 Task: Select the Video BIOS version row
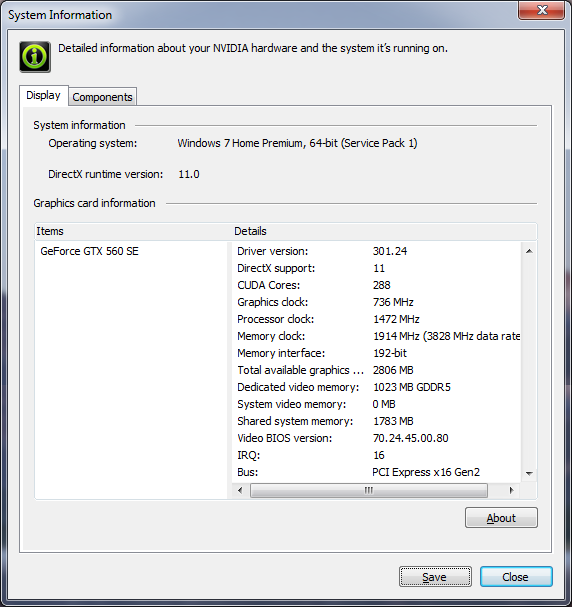pyautogui.click(x=376, y=438)
